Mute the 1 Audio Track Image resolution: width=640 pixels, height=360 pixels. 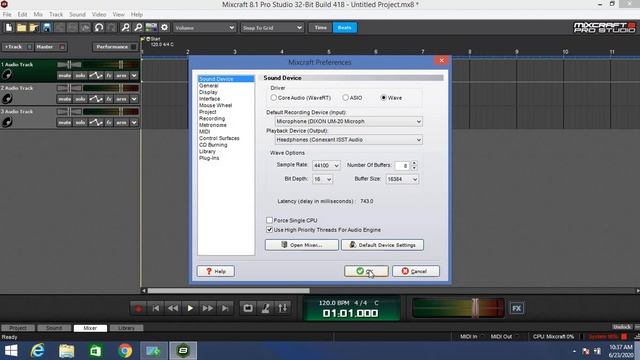[x=64, y=76]
